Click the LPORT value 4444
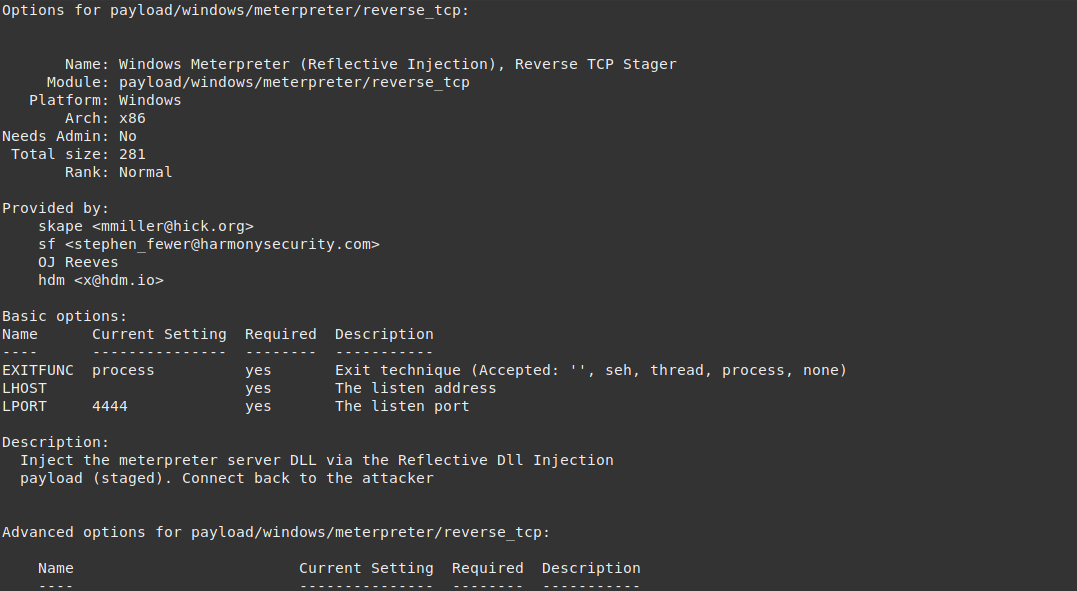This screenshot has height=591, width=1077. click(110, 406)
